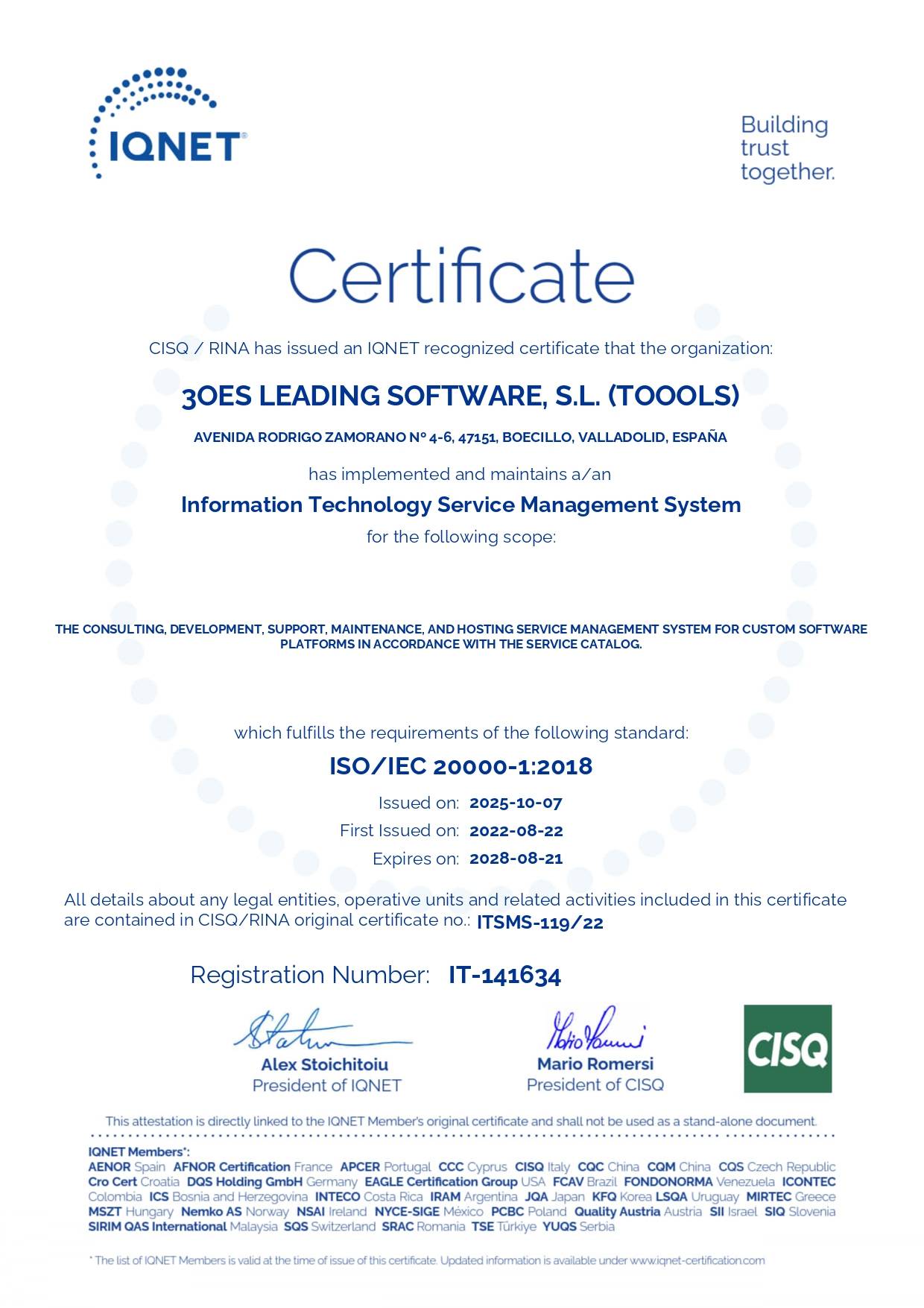
Task: Click the First Issued date 2022-08-22
Action: pos(516,831)
